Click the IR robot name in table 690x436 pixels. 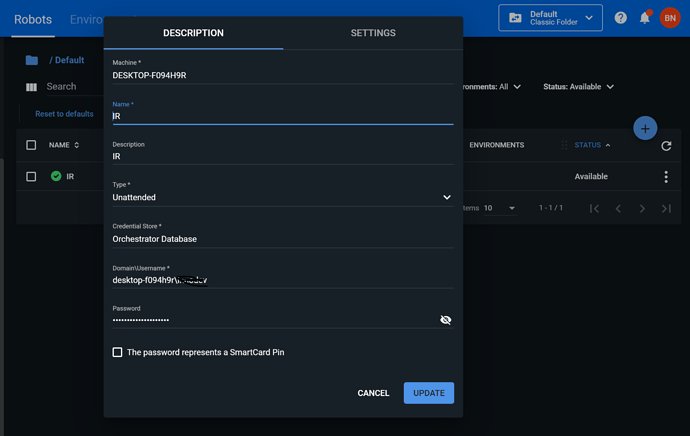click(x=70, y=176)
